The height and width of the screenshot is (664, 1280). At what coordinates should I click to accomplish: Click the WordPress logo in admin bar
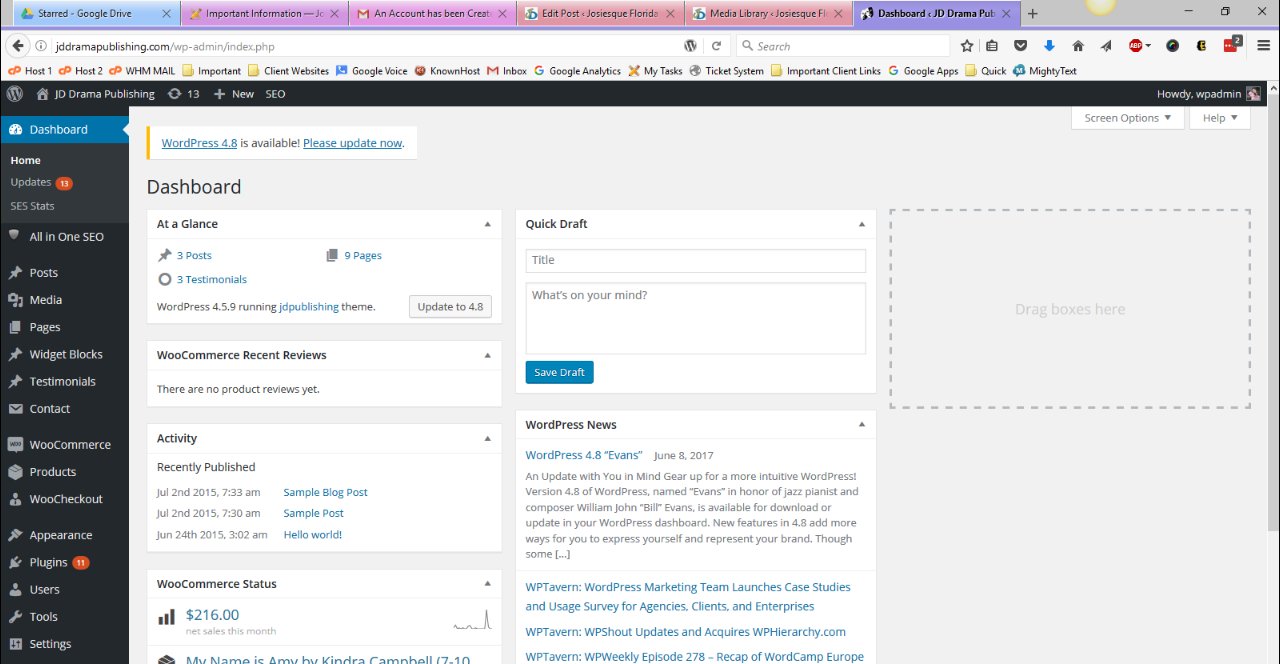click(15, 93)
